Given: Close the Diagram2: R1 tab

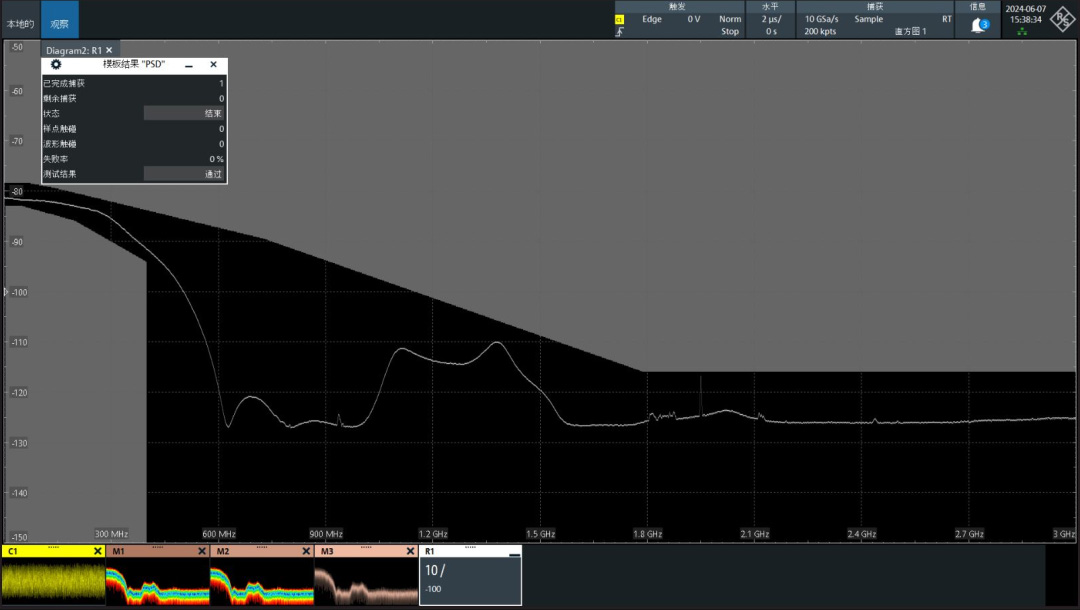Looking at the screenshot, I should (109, 50).
